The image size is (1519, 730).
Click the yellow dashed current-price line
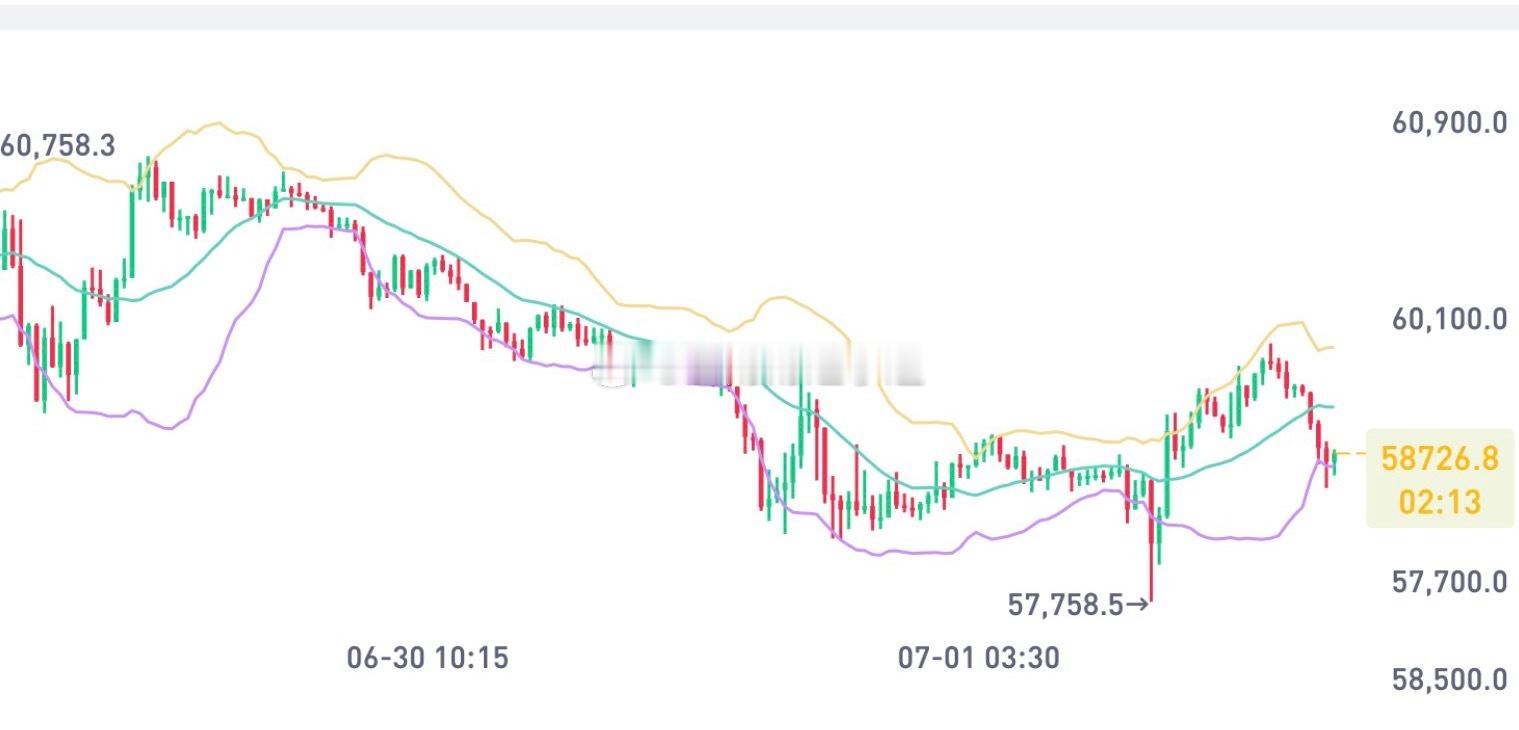coord(1351,455)
